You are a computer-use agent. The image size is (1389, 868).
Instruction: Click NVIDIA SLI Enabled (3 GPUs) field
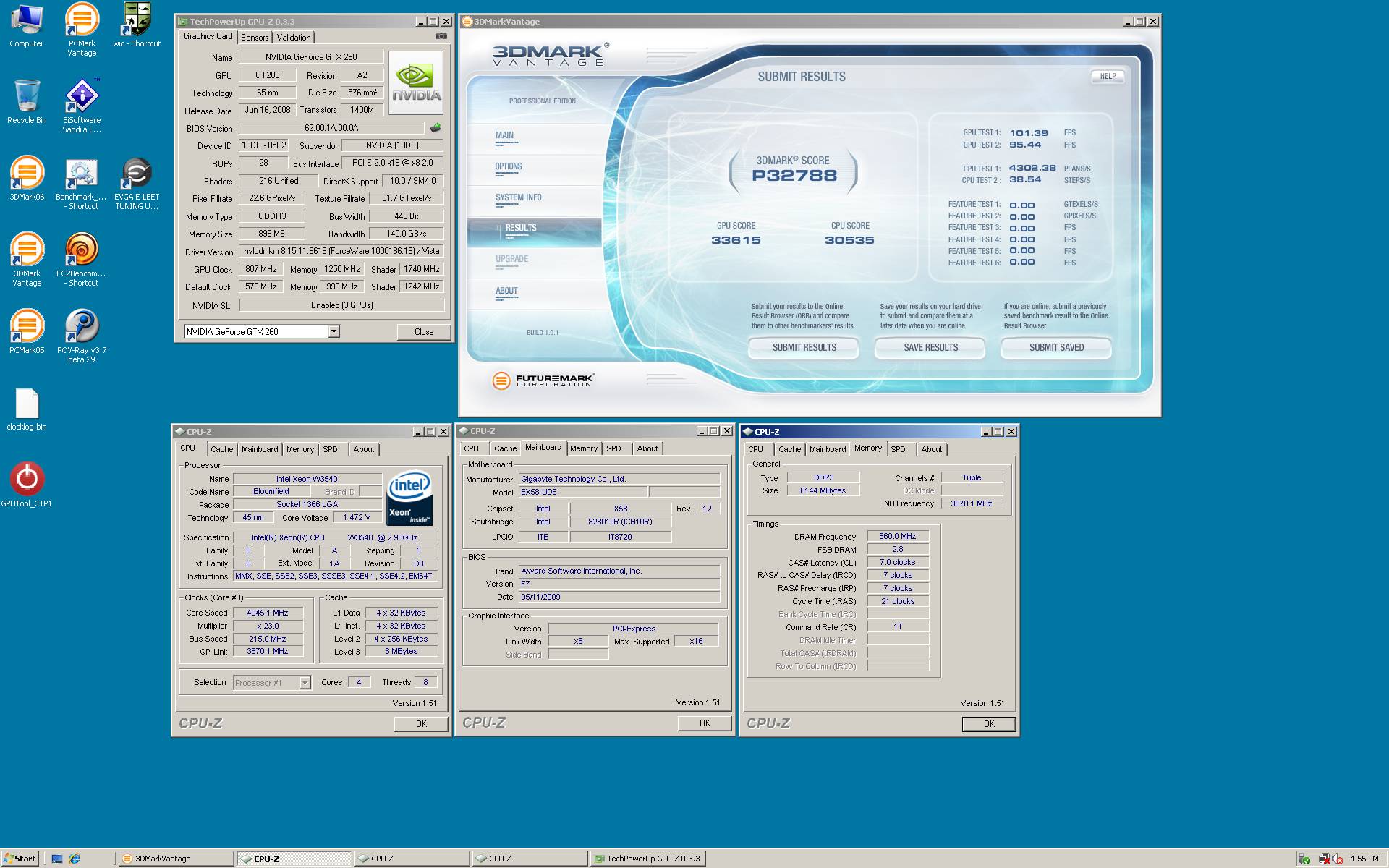point(341,305)
